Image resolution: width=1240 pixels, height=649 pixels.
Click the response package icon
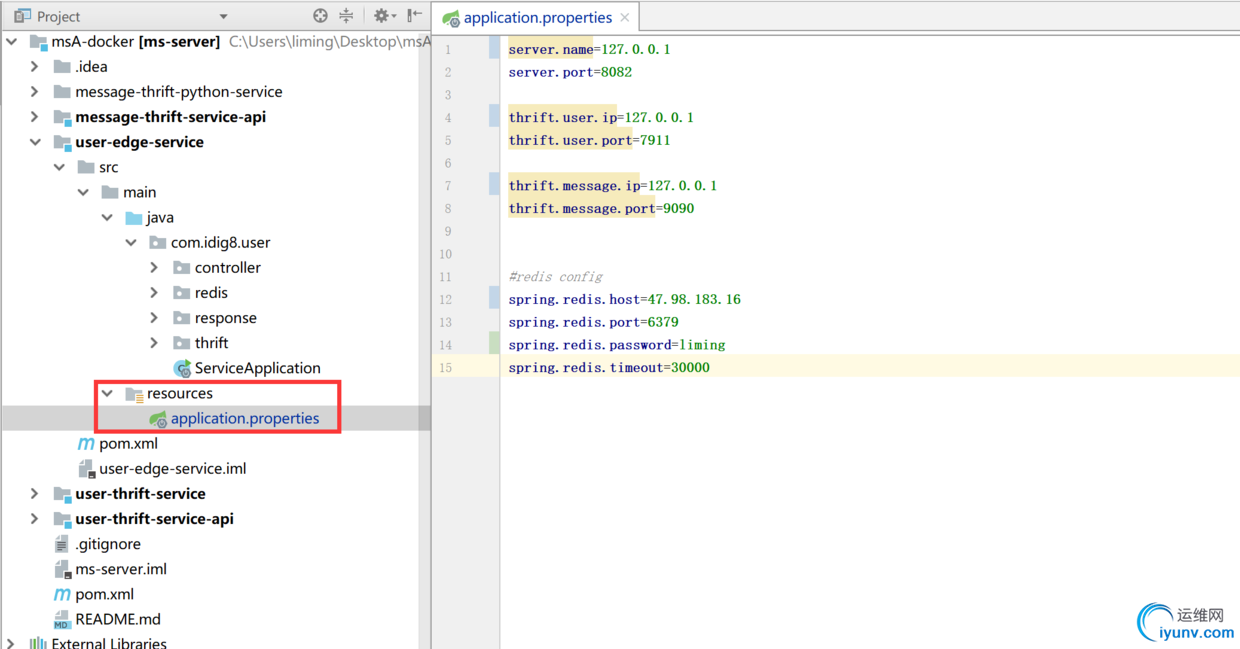(182, 318)
